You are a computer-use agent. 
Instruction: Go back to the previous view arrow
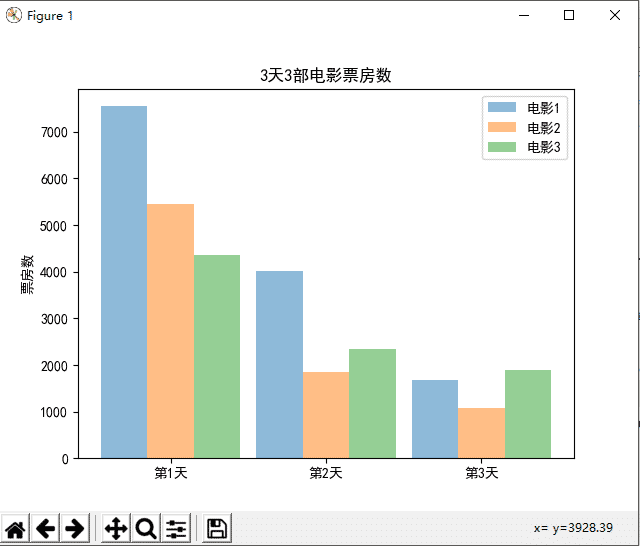(x=45, y=528)
